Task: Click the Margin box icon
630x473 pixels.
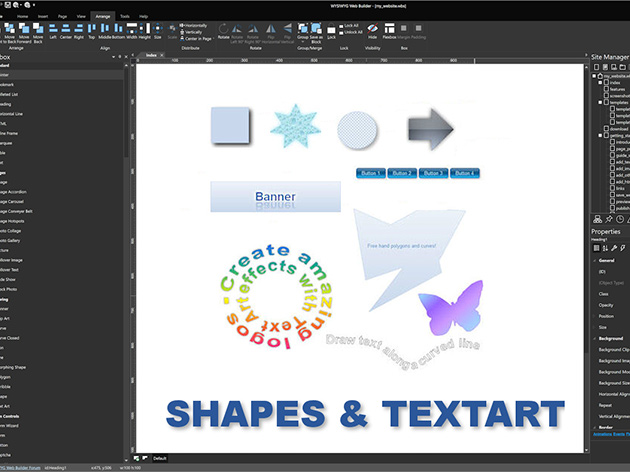Action: coord(403,28)
